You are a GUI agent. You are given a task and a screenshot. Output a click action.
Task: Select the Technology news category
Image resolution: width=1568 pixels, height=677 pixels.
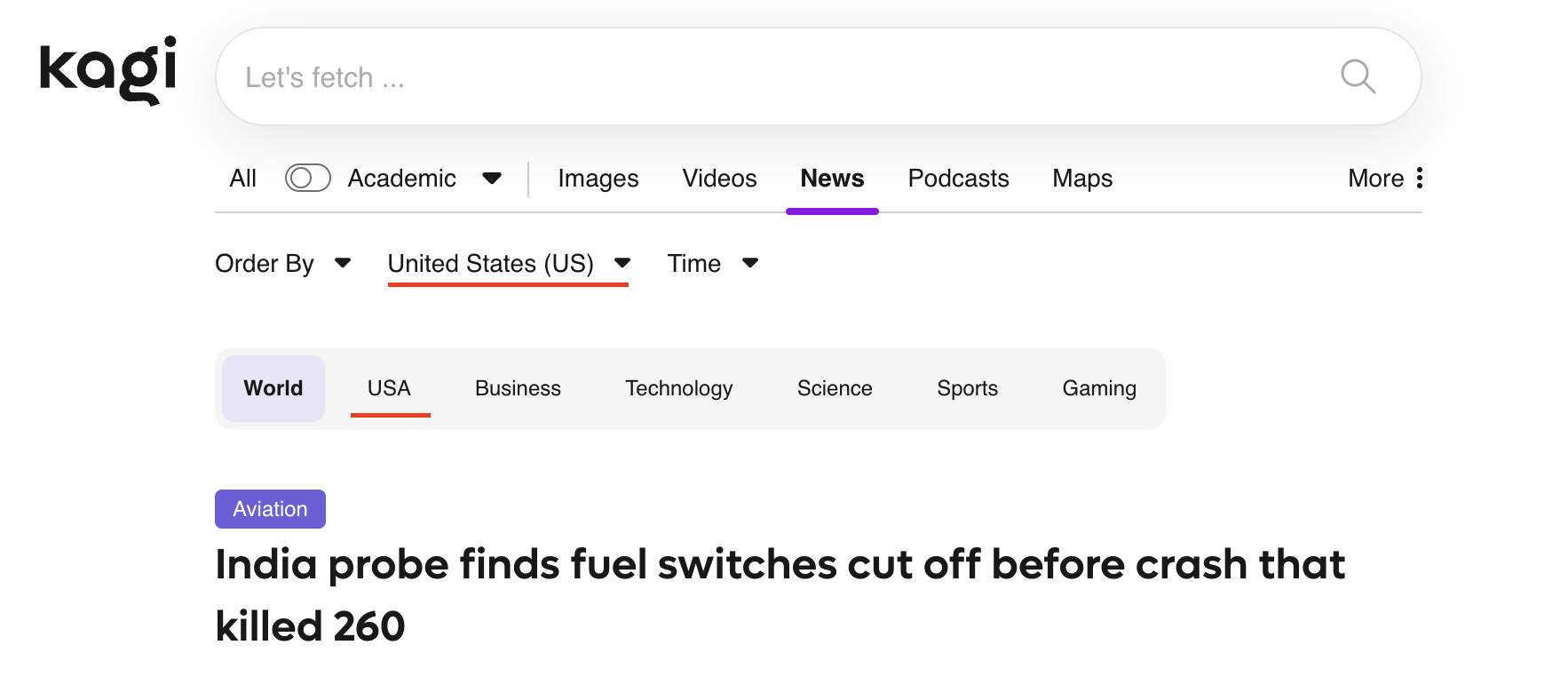pyautogui.click(x=678, y=388)
